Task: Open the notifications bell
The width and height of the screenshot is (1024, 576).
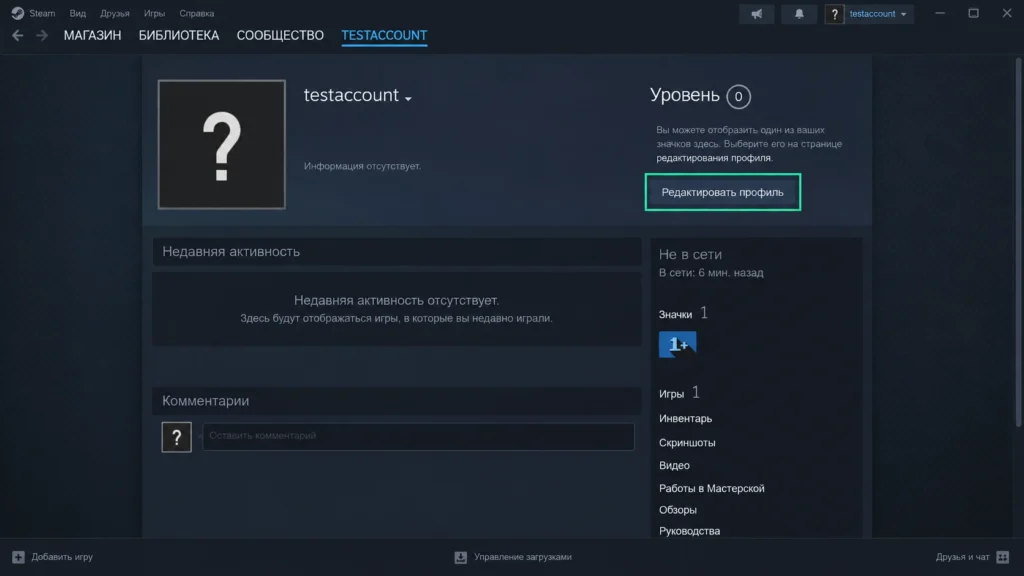Action: pos(799,14)
